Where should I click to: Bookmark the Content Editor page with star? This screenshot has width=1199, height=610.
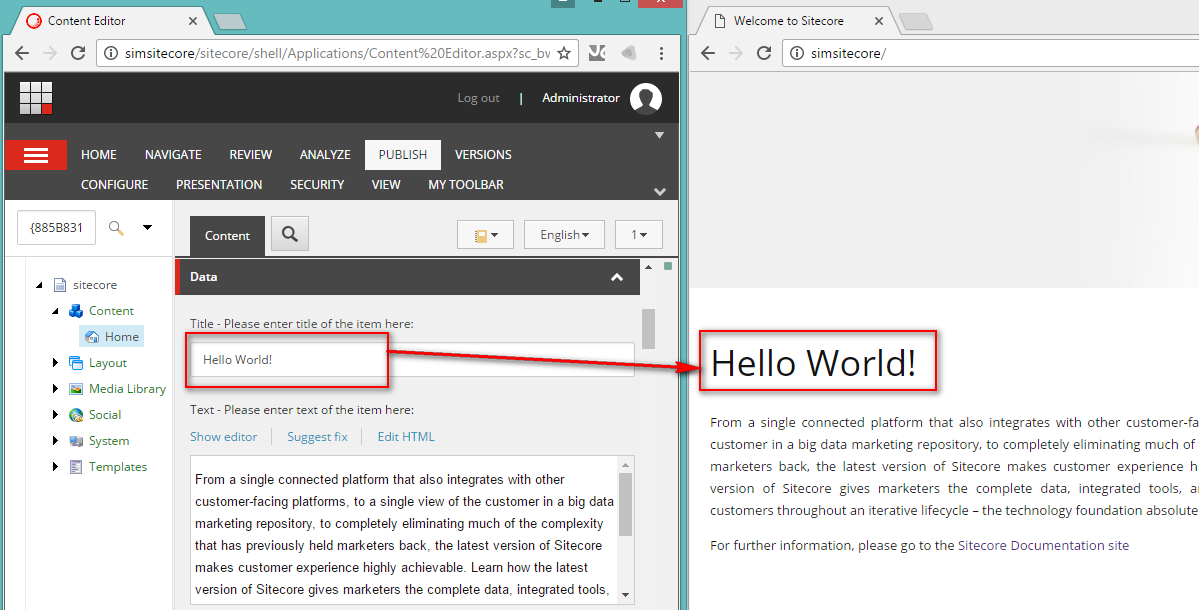564,53
